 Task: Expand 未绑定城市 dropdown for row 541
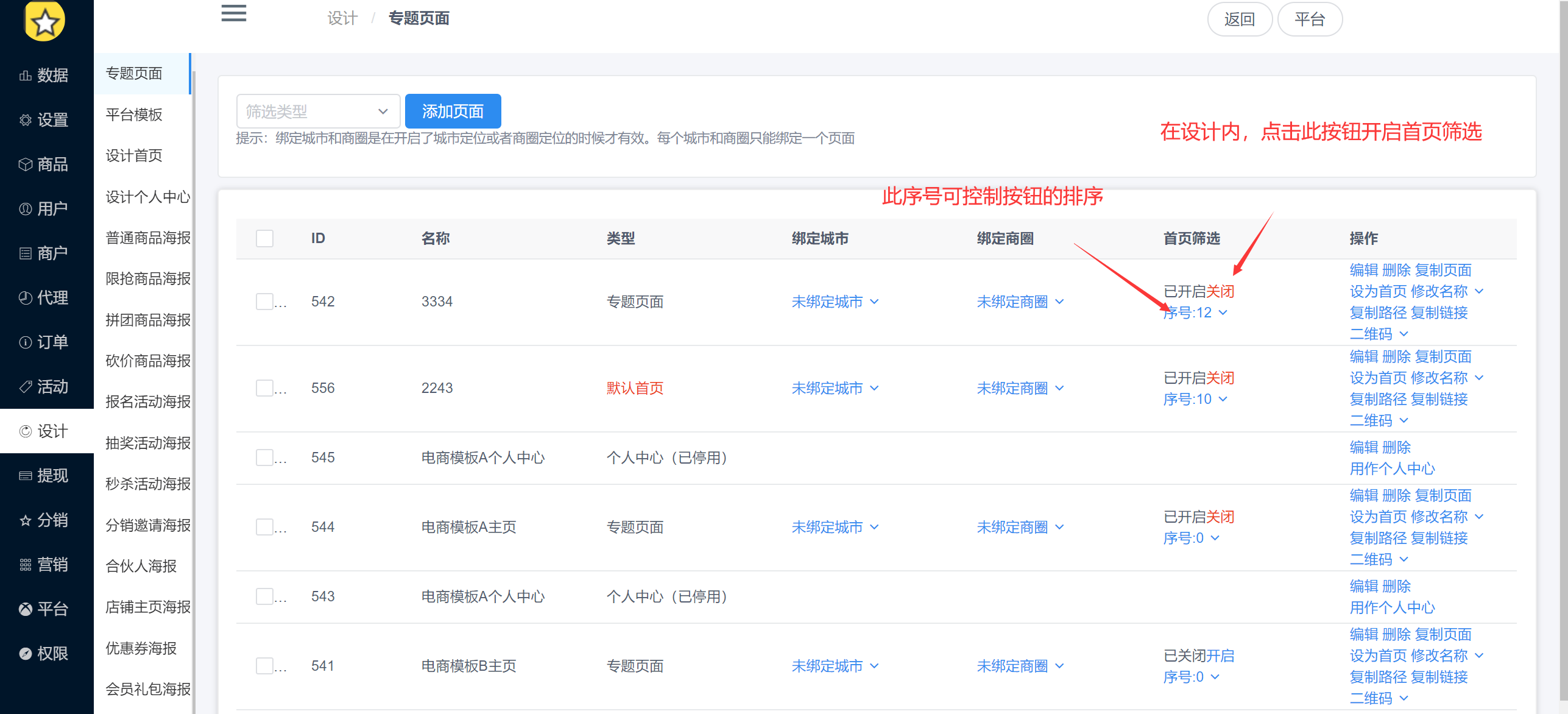[835, 666]
